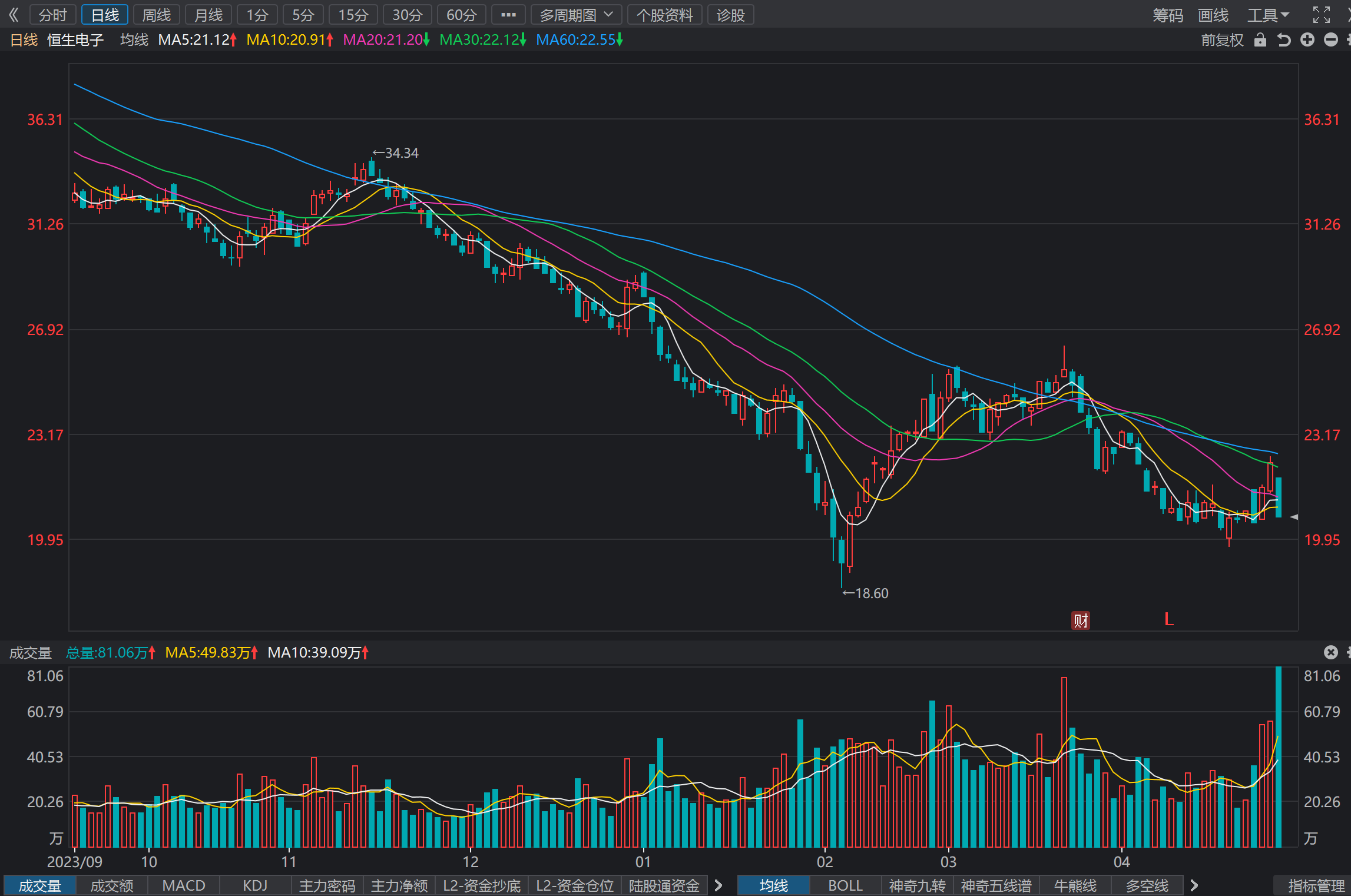The image size is (1351, 896).
Task: Select 多空线 overlay
Action: [x=1147, y=885]
